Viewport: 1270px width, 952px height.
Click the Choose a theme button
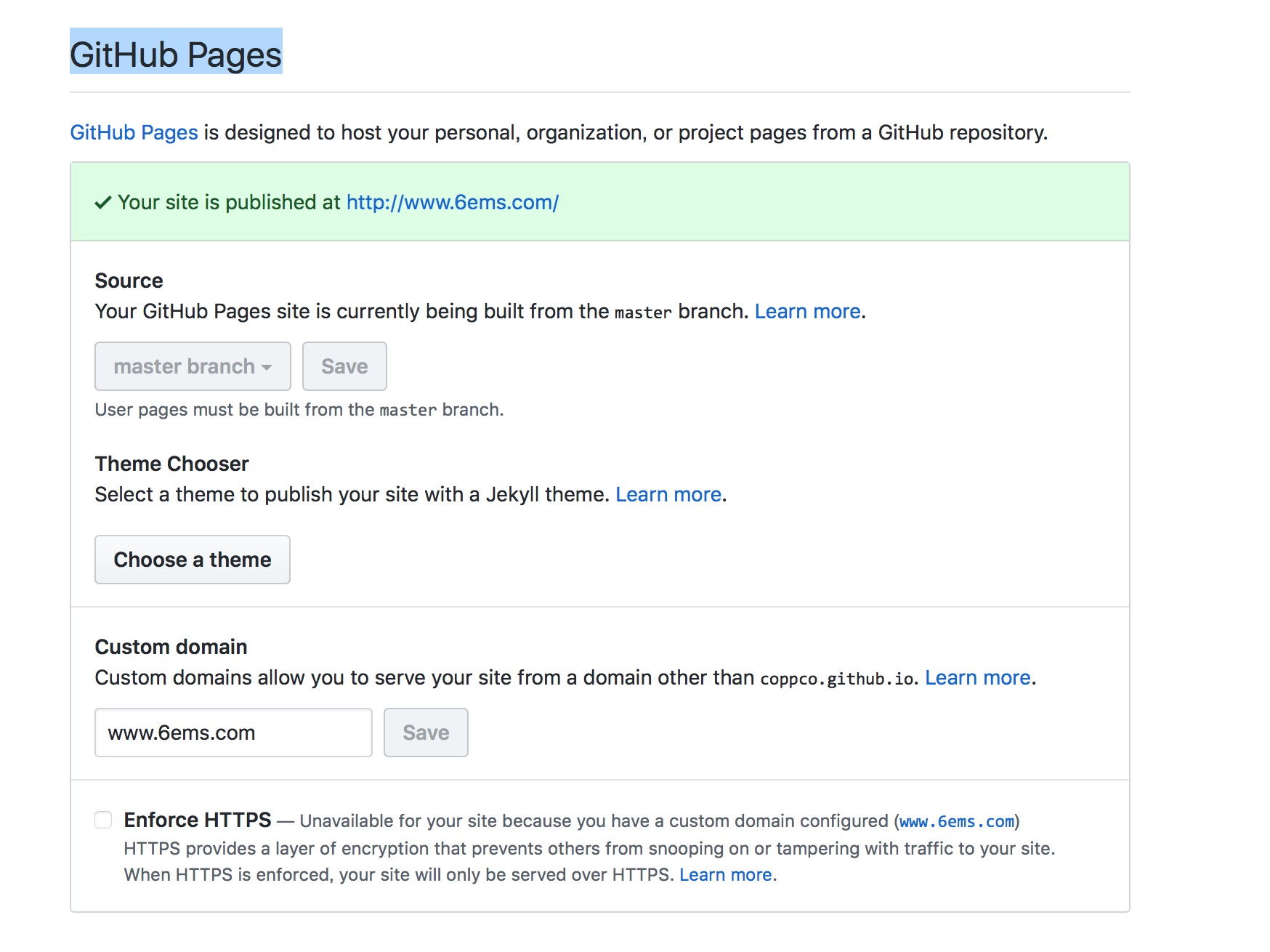(193, 560)
